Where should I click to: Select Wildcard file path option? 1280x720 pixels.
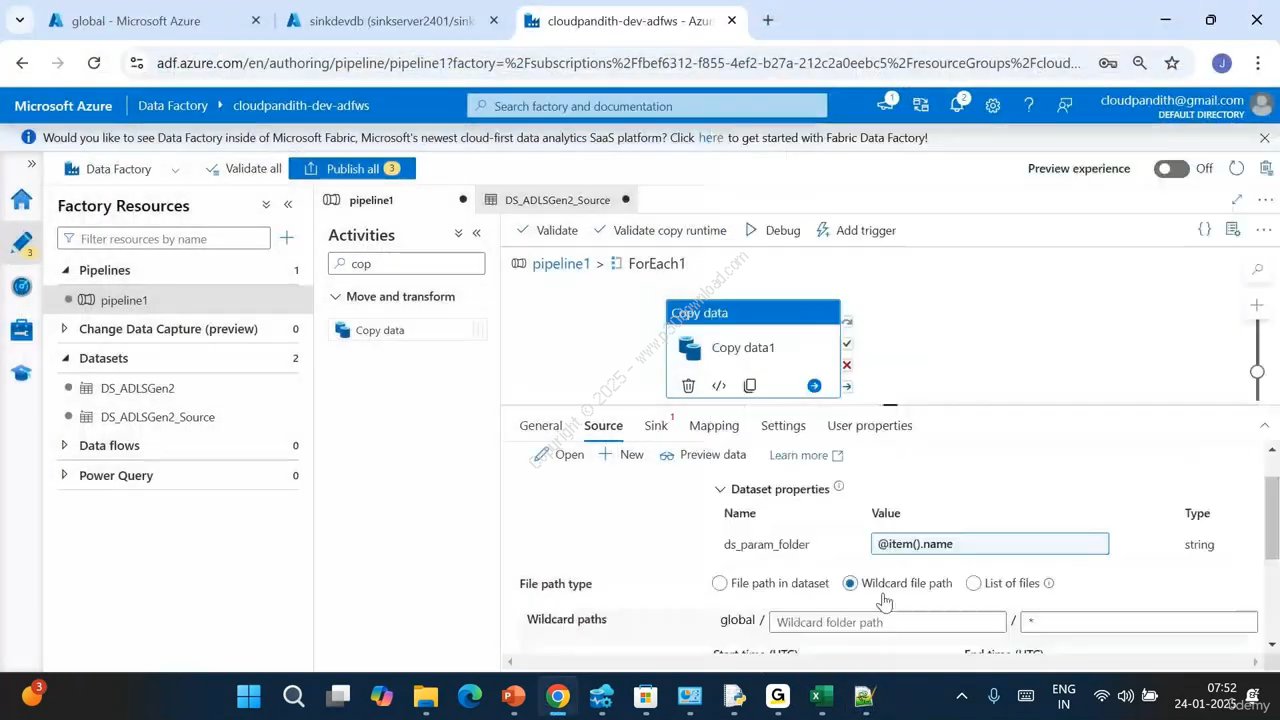[850, 583]
